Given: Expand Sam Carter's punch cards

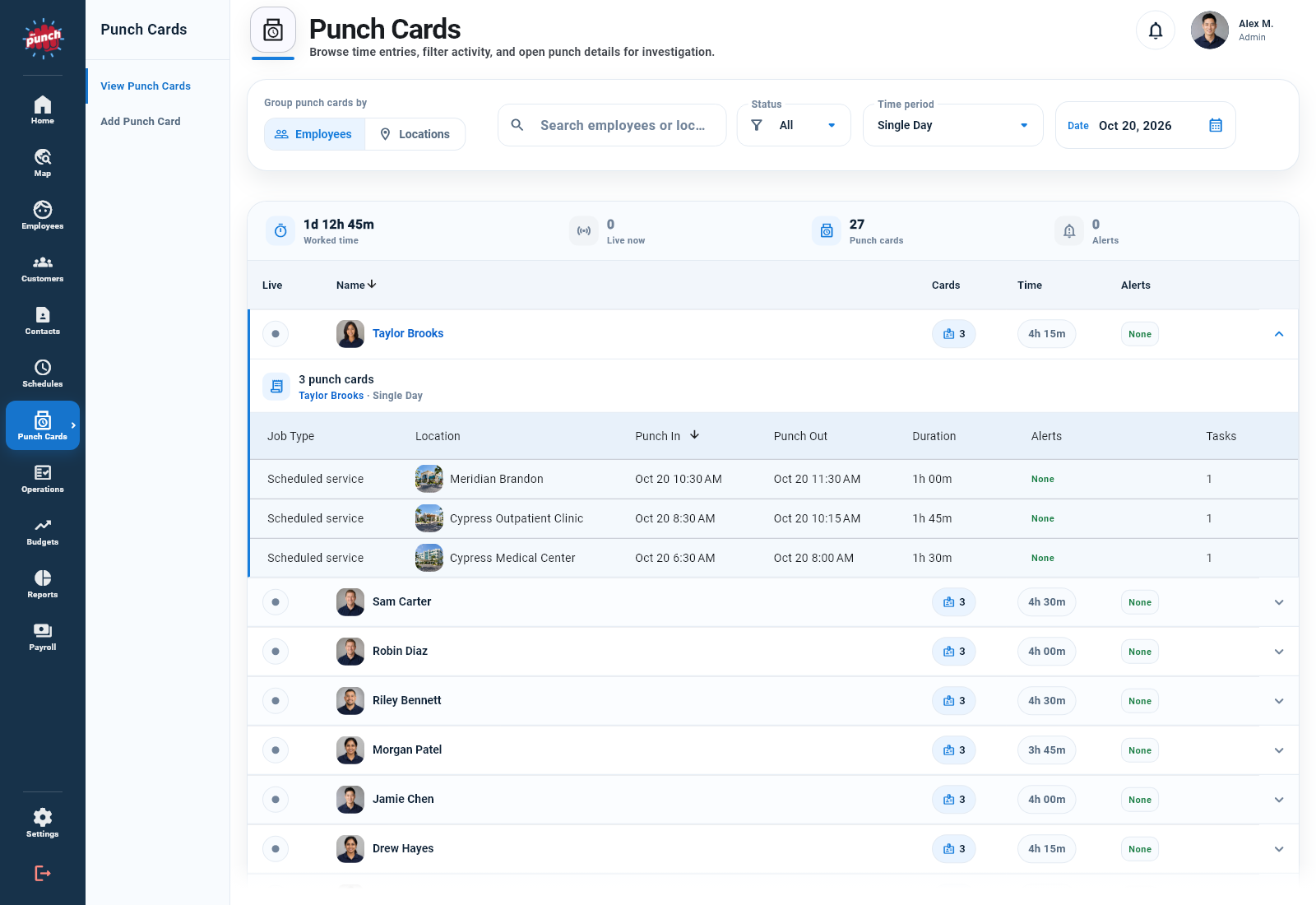Looking at the screenshot, I should (1279, 602).
